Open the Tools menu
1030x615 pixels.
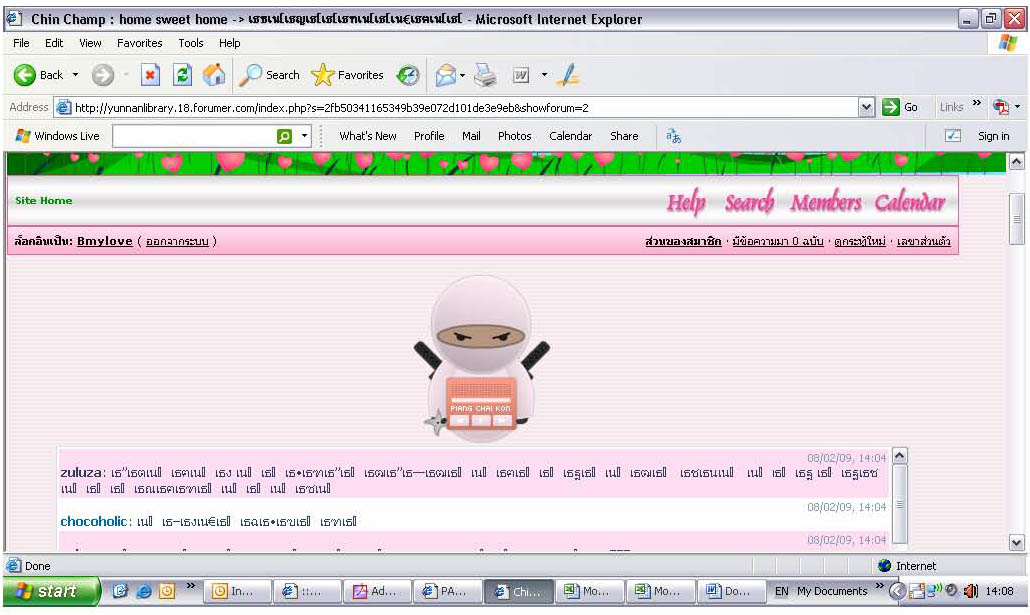click(190, 43)
